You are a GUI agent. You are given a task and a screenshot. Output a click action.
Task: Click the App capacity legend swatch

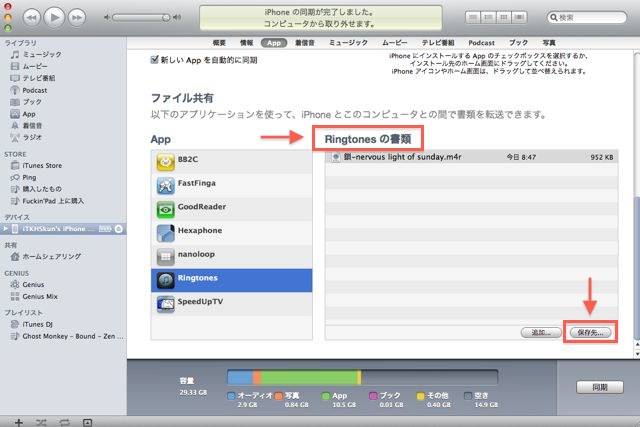point(326,396)
